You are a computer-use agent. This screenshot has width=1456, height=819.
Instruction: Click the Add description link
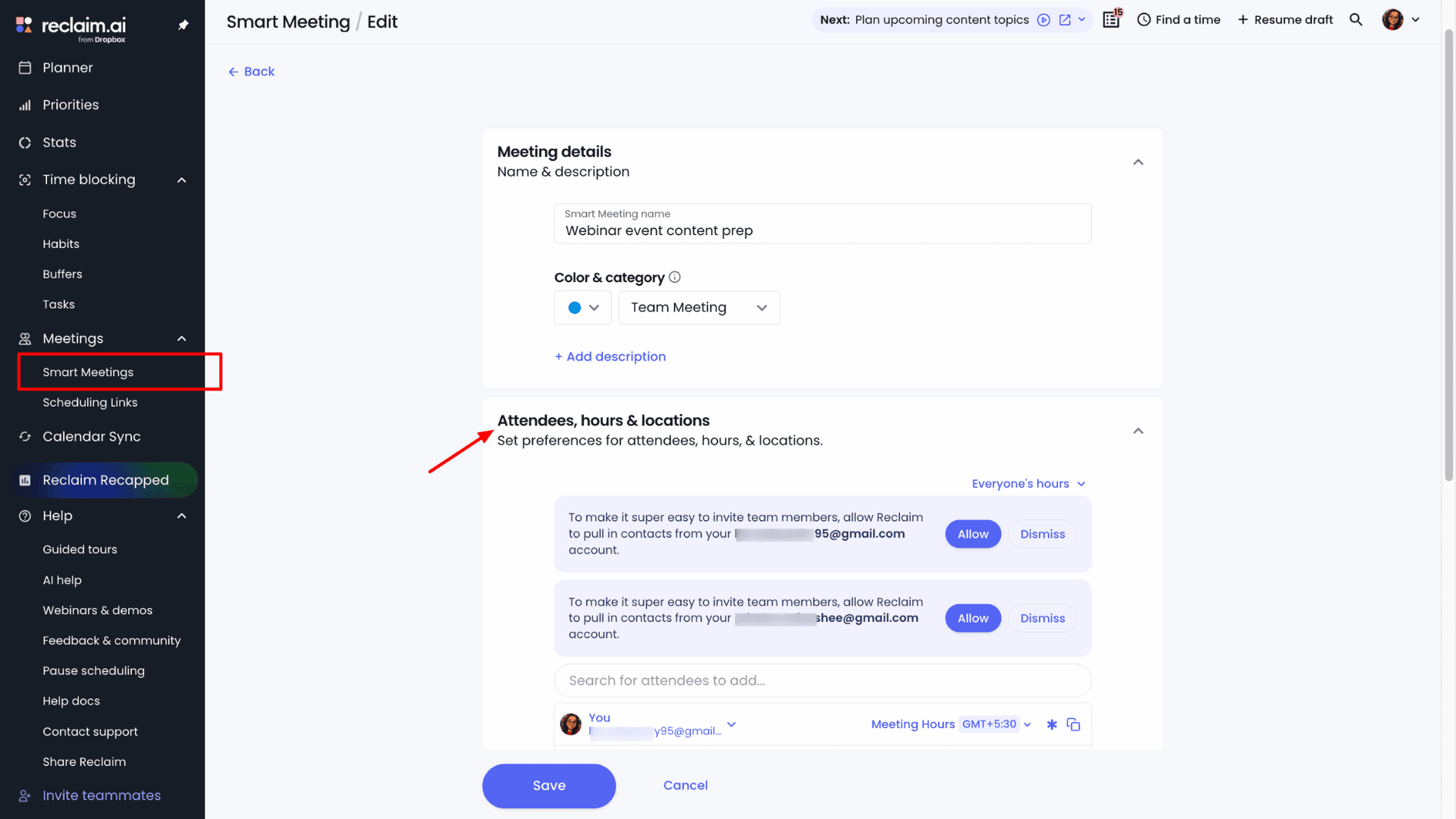tap(610, 356)
